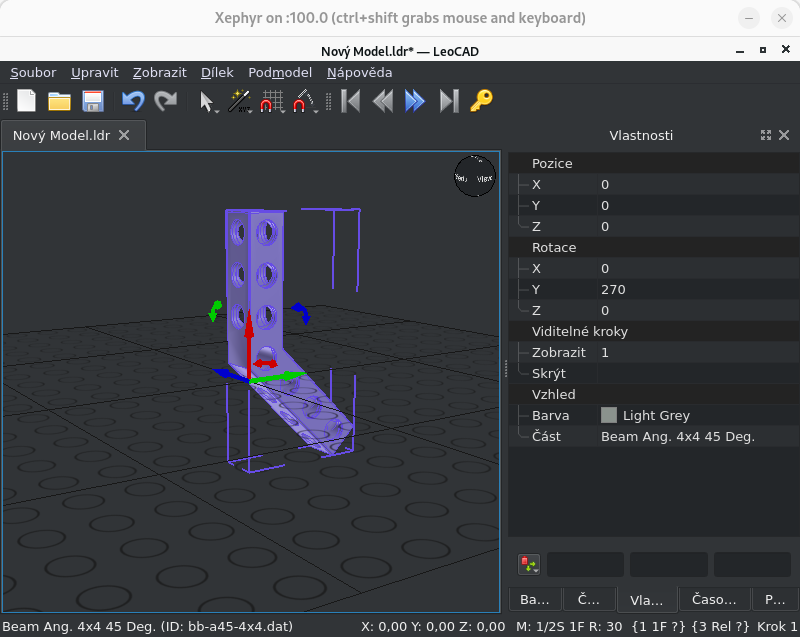The width and height of the screenshot is (800, 637).
Task: Go to the first building step
Action: (351, 101)
